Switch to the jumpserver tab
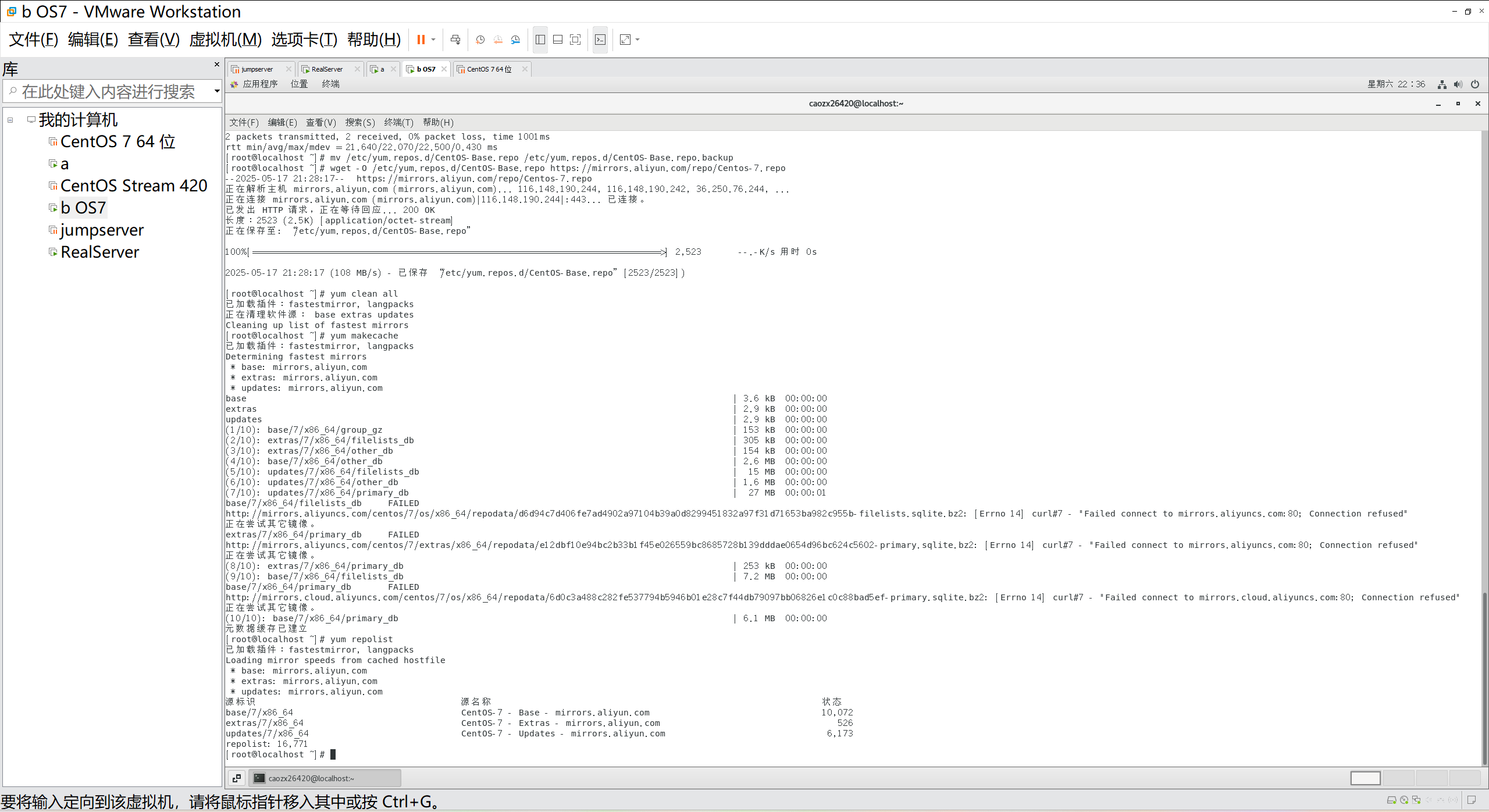Viewport: 1489px width, 812px height. coord(257,69)
